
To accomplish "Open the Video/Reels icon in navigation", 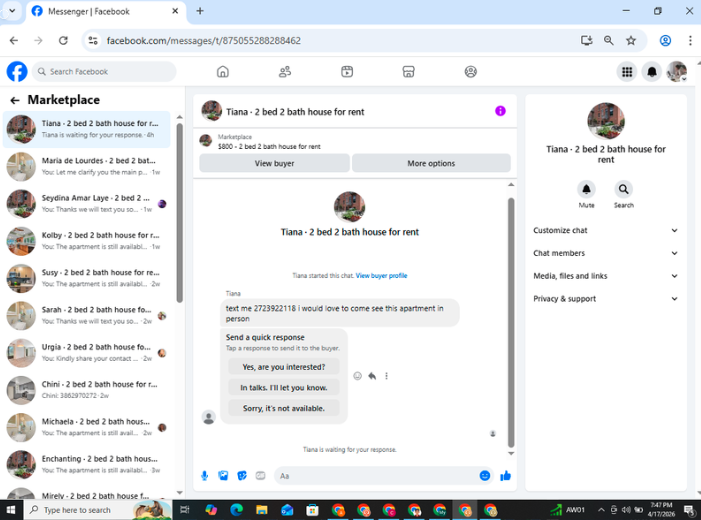I will click(347, 72).
